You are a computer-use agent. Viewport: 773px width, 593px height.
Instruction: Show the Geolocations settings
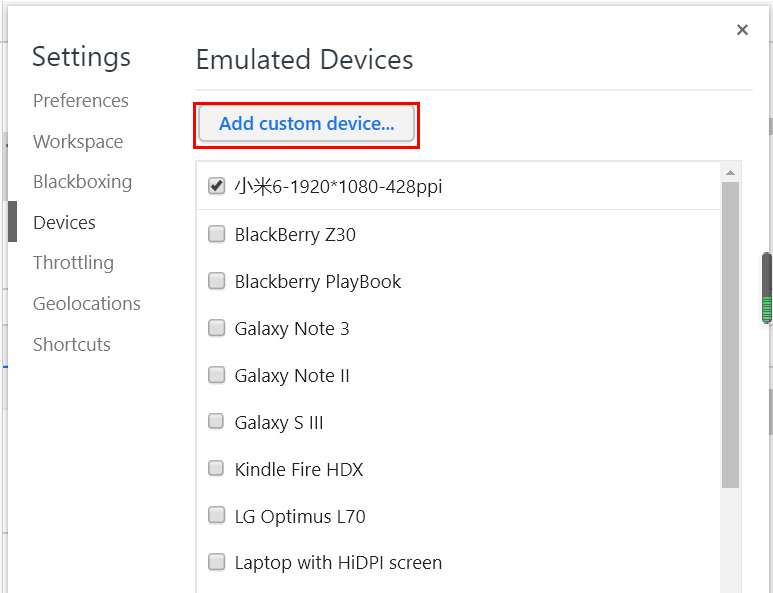tap(87, 304)
